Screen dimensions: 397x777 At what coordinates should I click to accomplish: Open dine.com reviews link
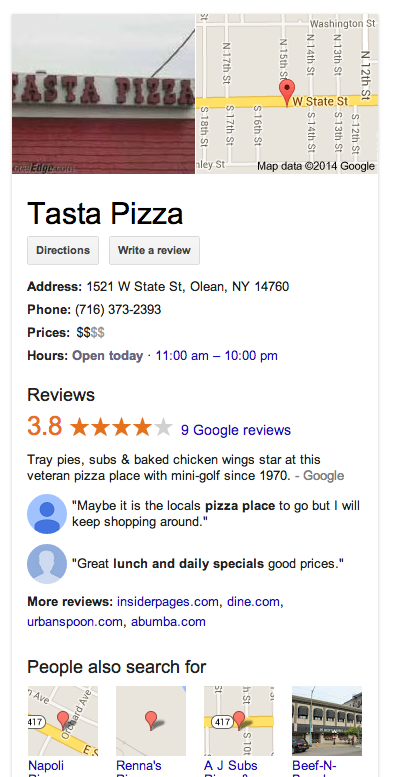[x=253, y=602]
